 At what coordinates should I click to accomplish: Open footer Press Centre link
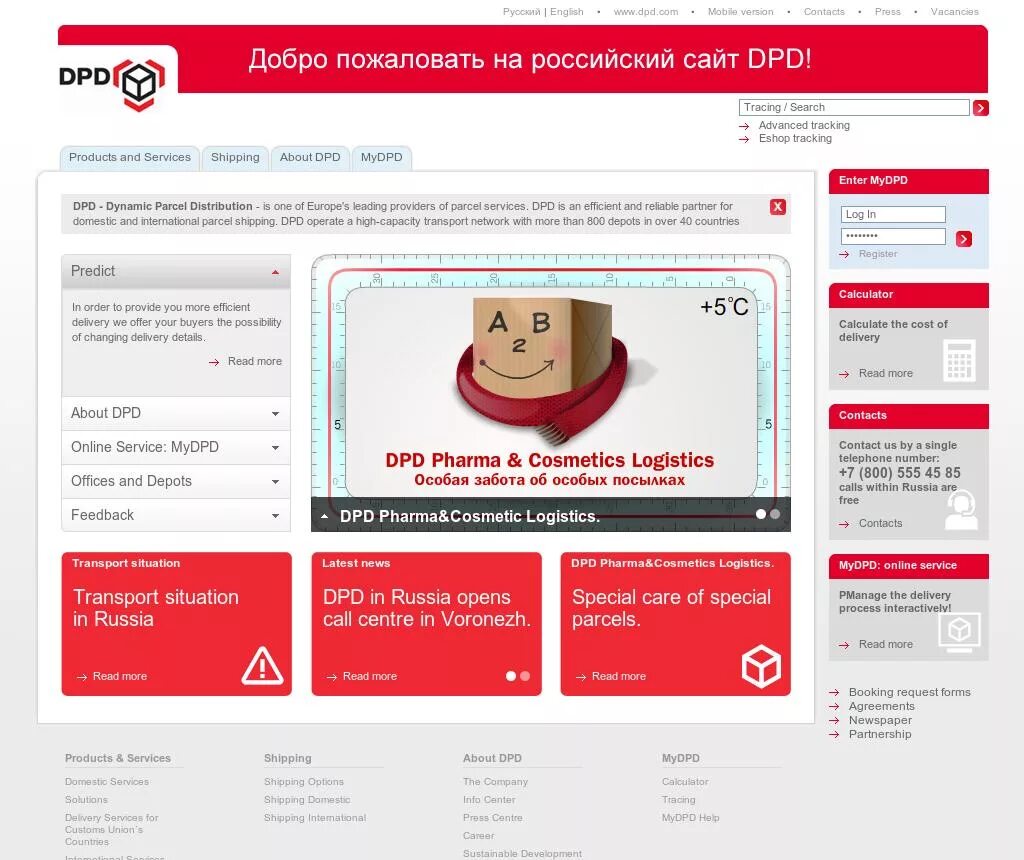492,818
